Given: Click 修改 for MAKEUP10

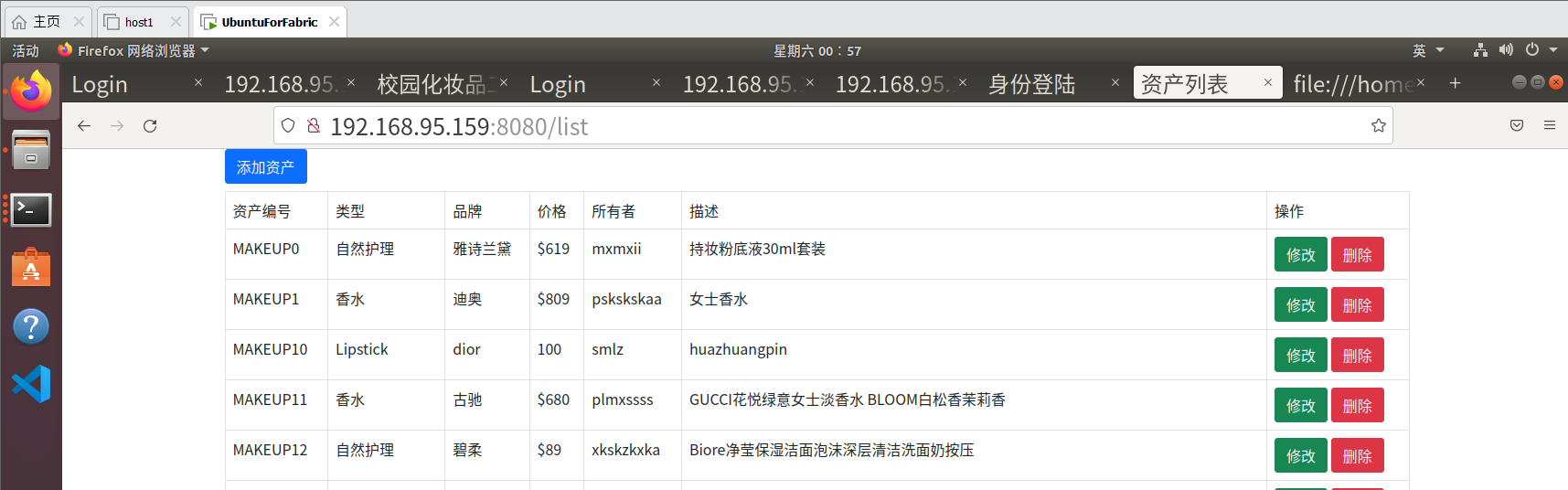Looking at the screenshot, I should [x=1301, y=355].
